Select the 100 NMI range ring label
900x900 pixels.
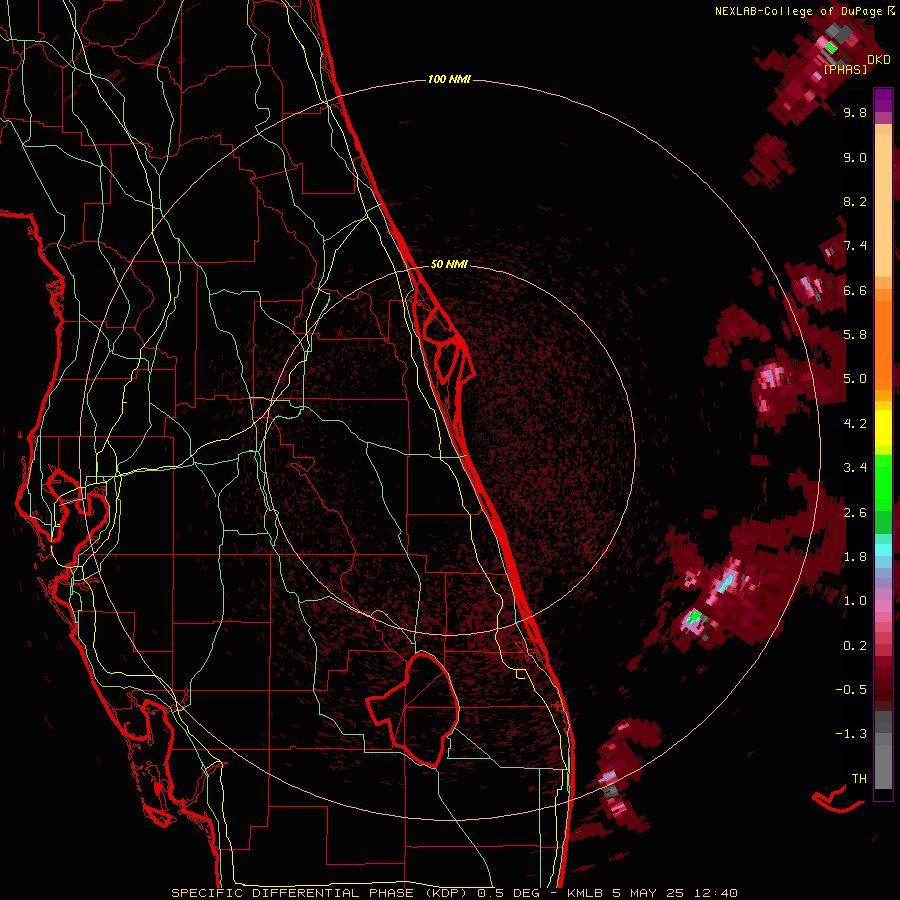click(449, 79)
